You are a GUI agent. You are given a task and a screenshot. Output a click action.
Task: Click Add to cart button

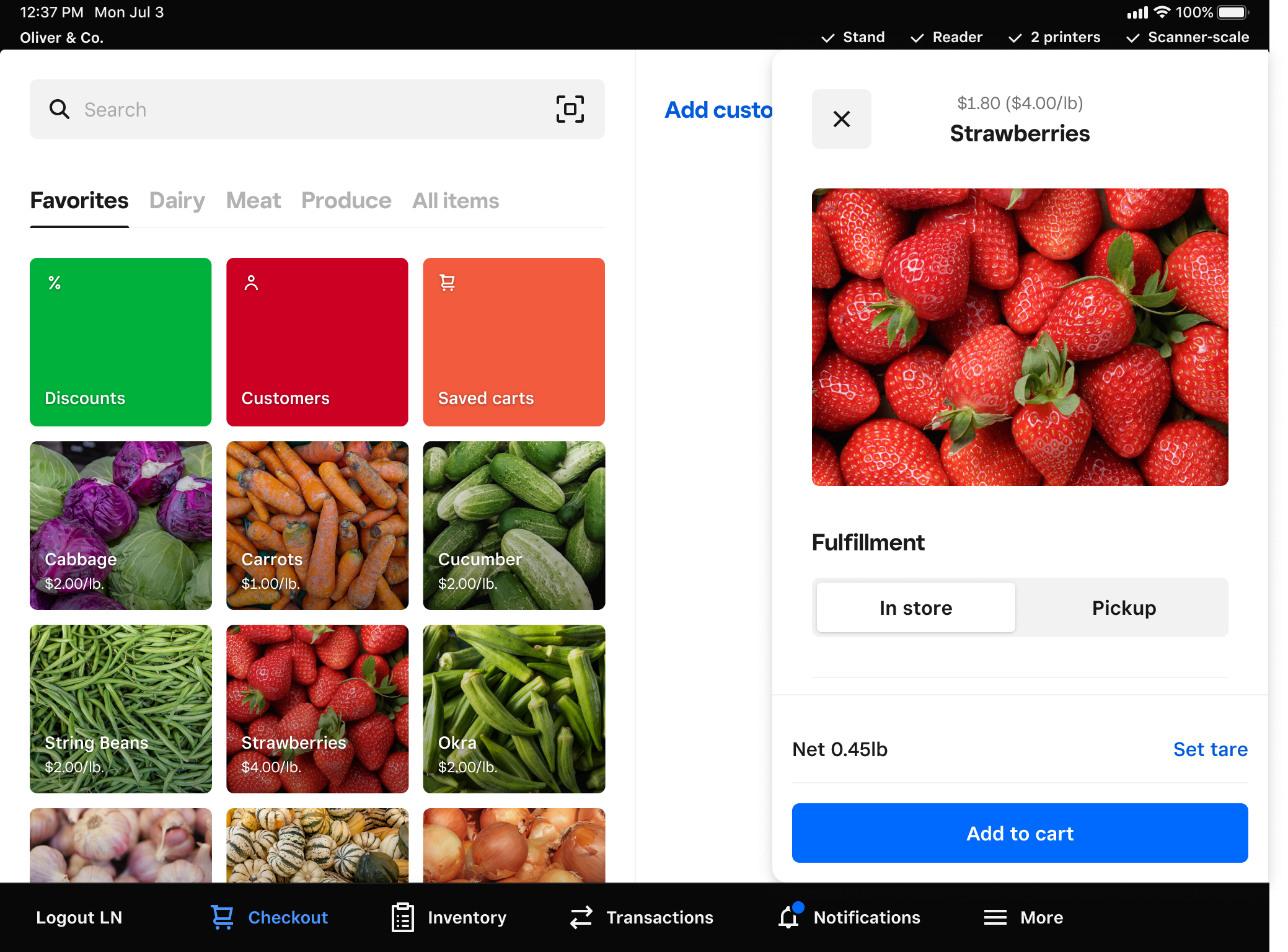[1020, 833]
